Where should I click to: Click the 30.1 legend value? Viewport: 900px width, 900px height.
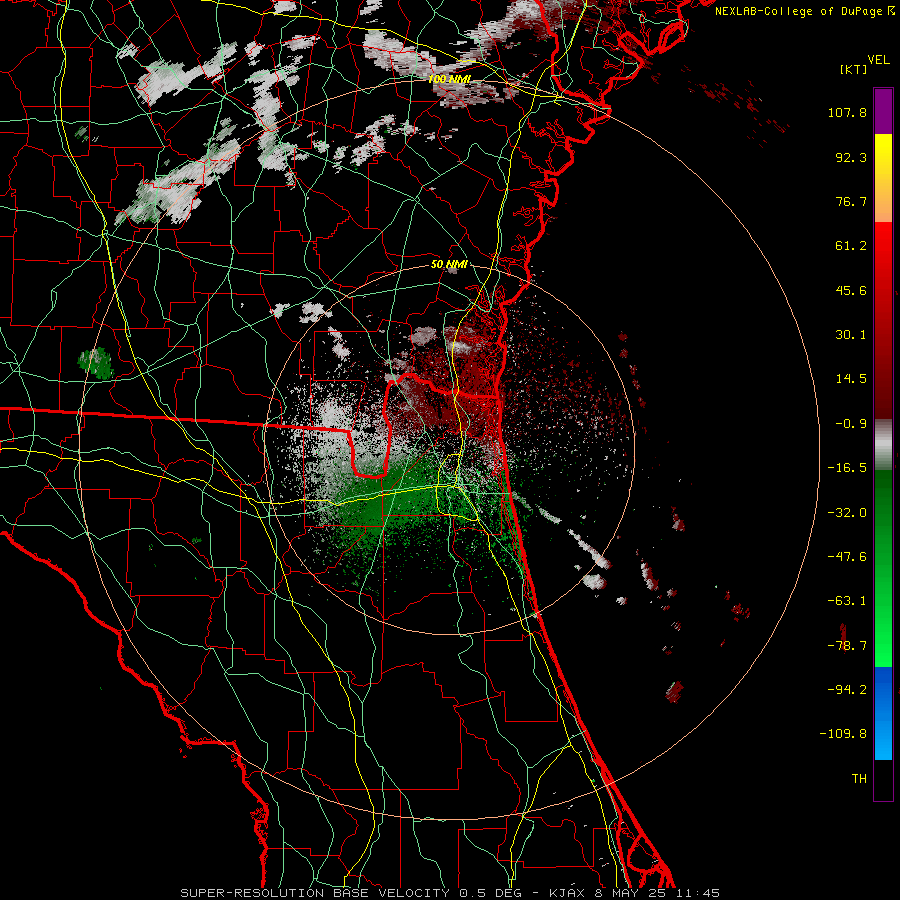tap(851, 335)
